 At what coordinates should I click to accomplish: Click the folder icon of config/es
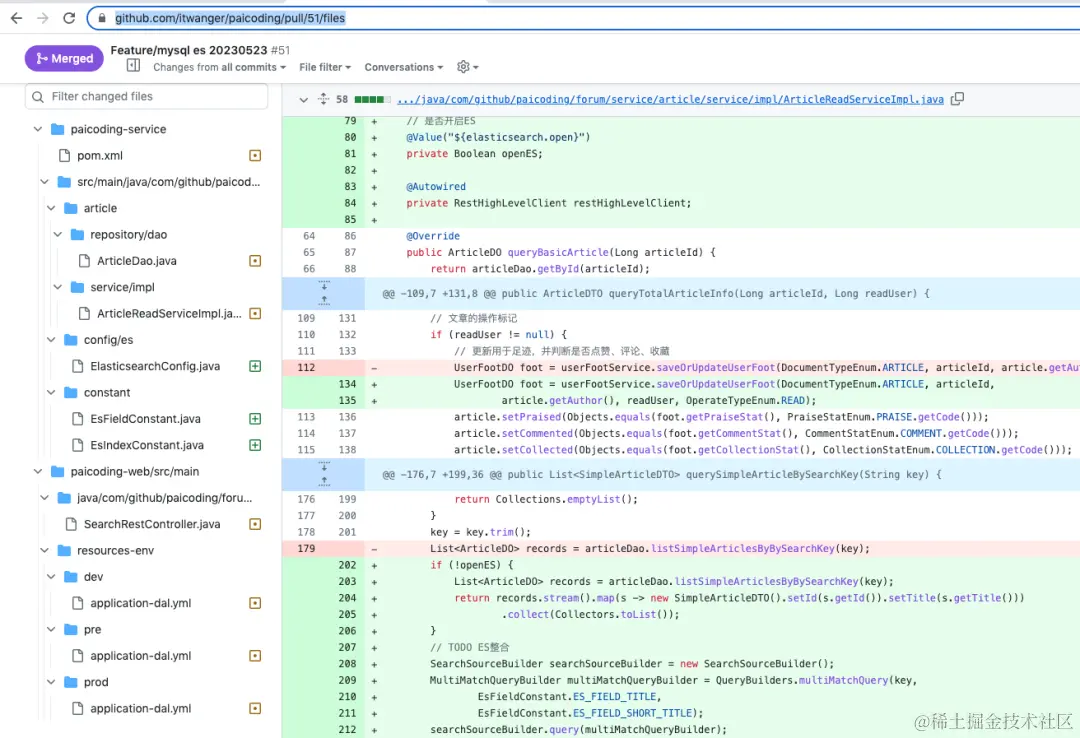pyautogui.click(x=71, y=340)
